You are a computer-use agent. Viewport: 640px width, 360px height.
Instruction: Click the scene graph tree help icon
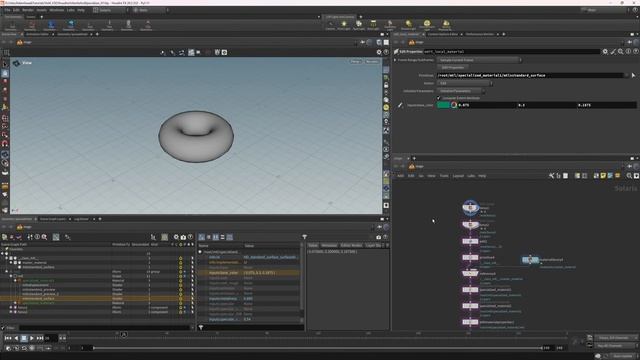pyautogui.click(x=190, y=237)
